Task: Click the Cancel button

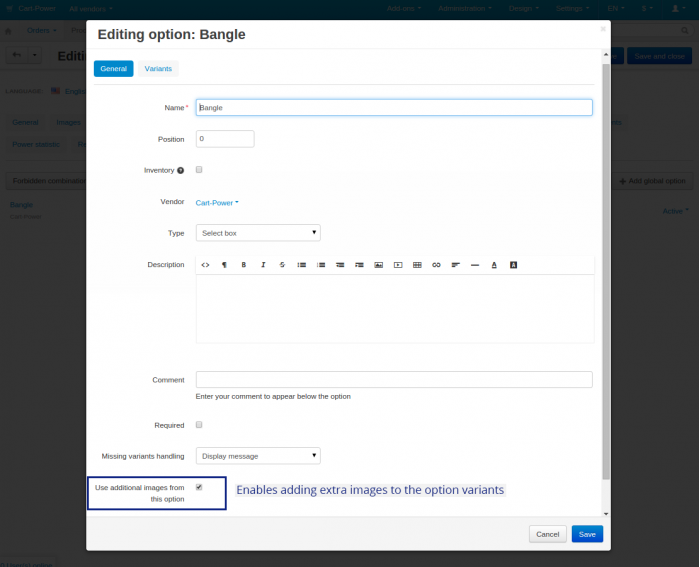Action: pos(548,534)
